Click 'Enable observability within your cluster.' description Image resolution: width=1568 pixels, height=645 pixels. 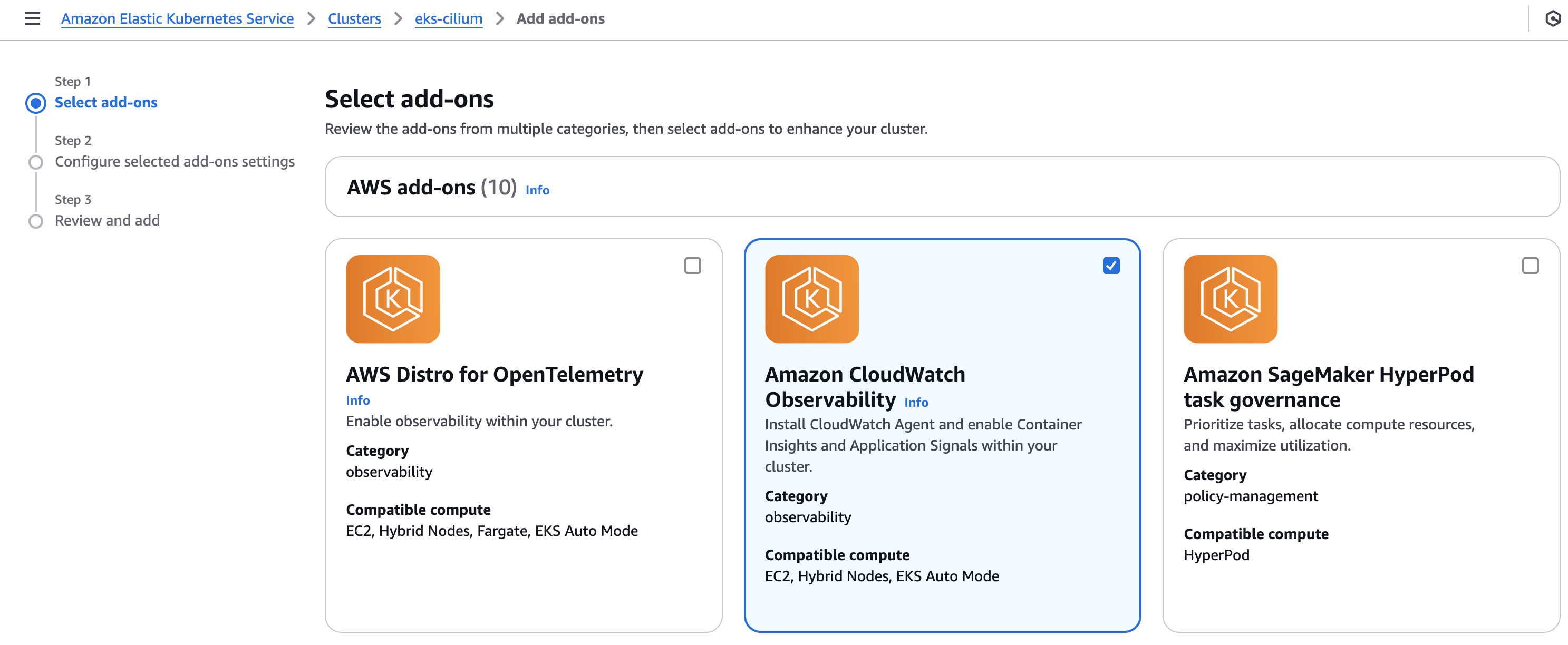click(479, 421)
